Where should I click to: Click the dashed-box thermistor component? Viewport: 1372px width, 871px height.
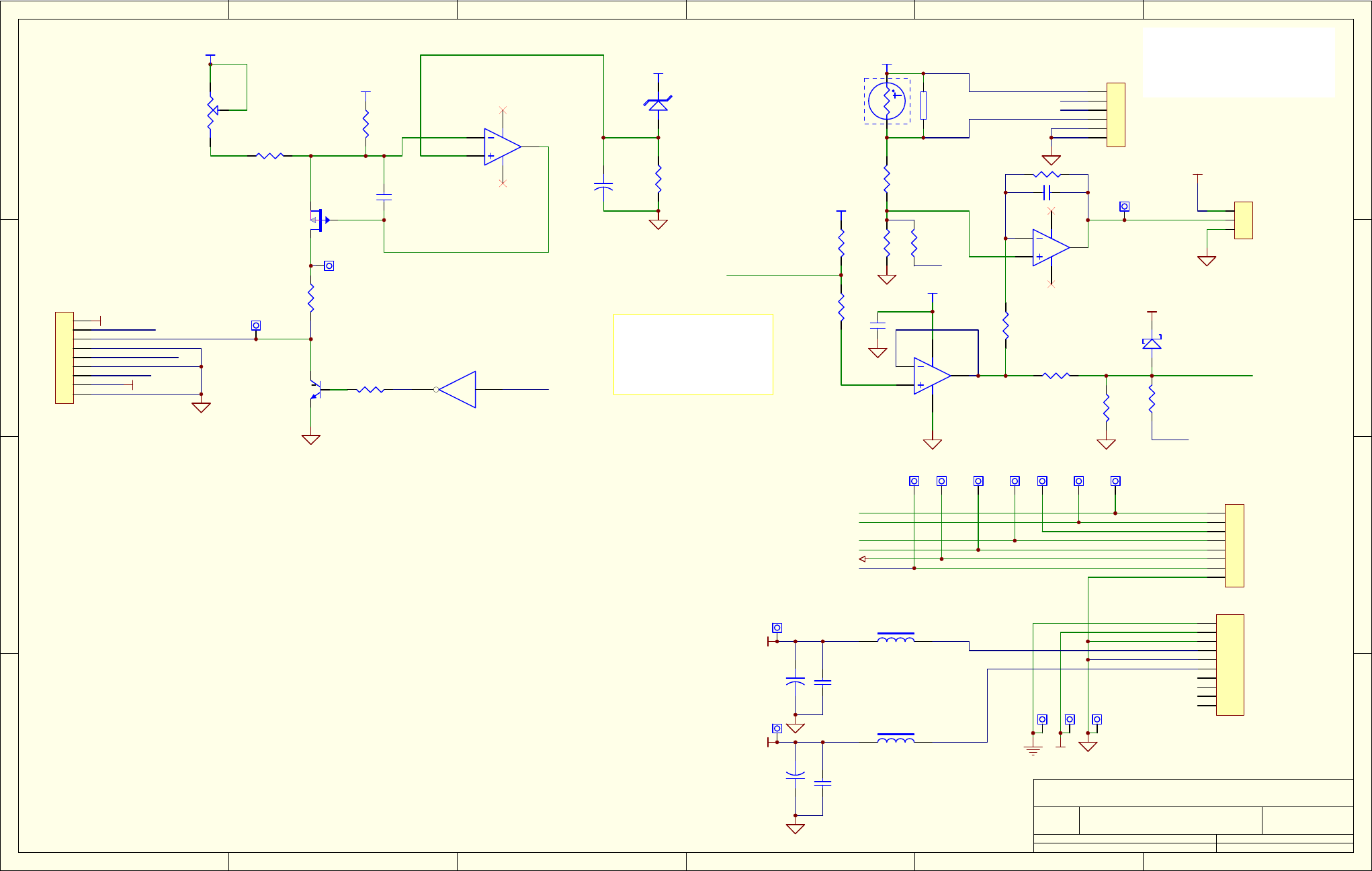887,101
